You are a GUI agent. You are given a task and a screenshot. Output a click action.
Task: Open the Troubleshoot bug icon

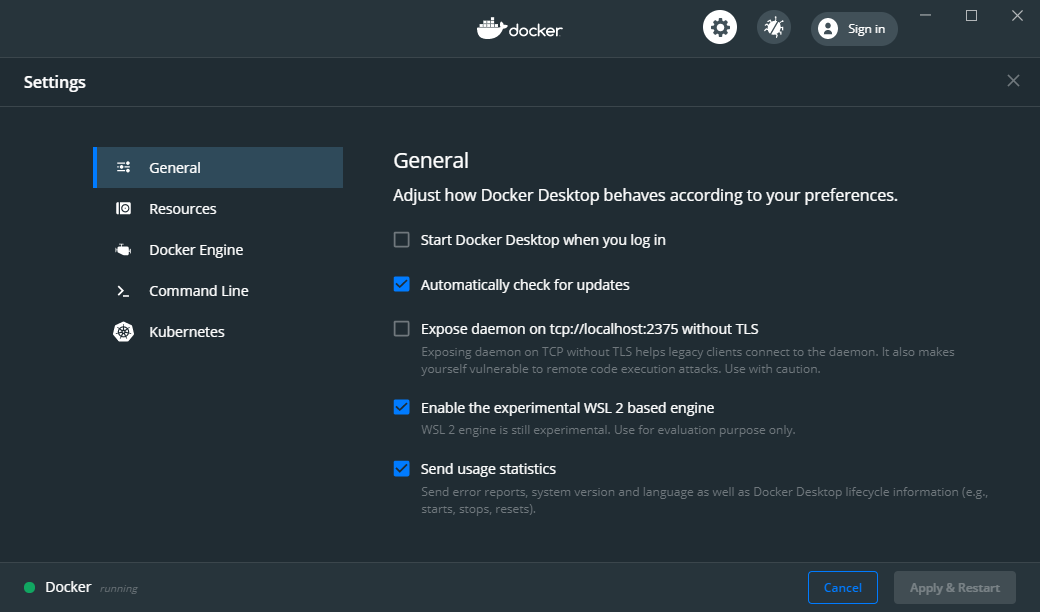pos(773,27)
